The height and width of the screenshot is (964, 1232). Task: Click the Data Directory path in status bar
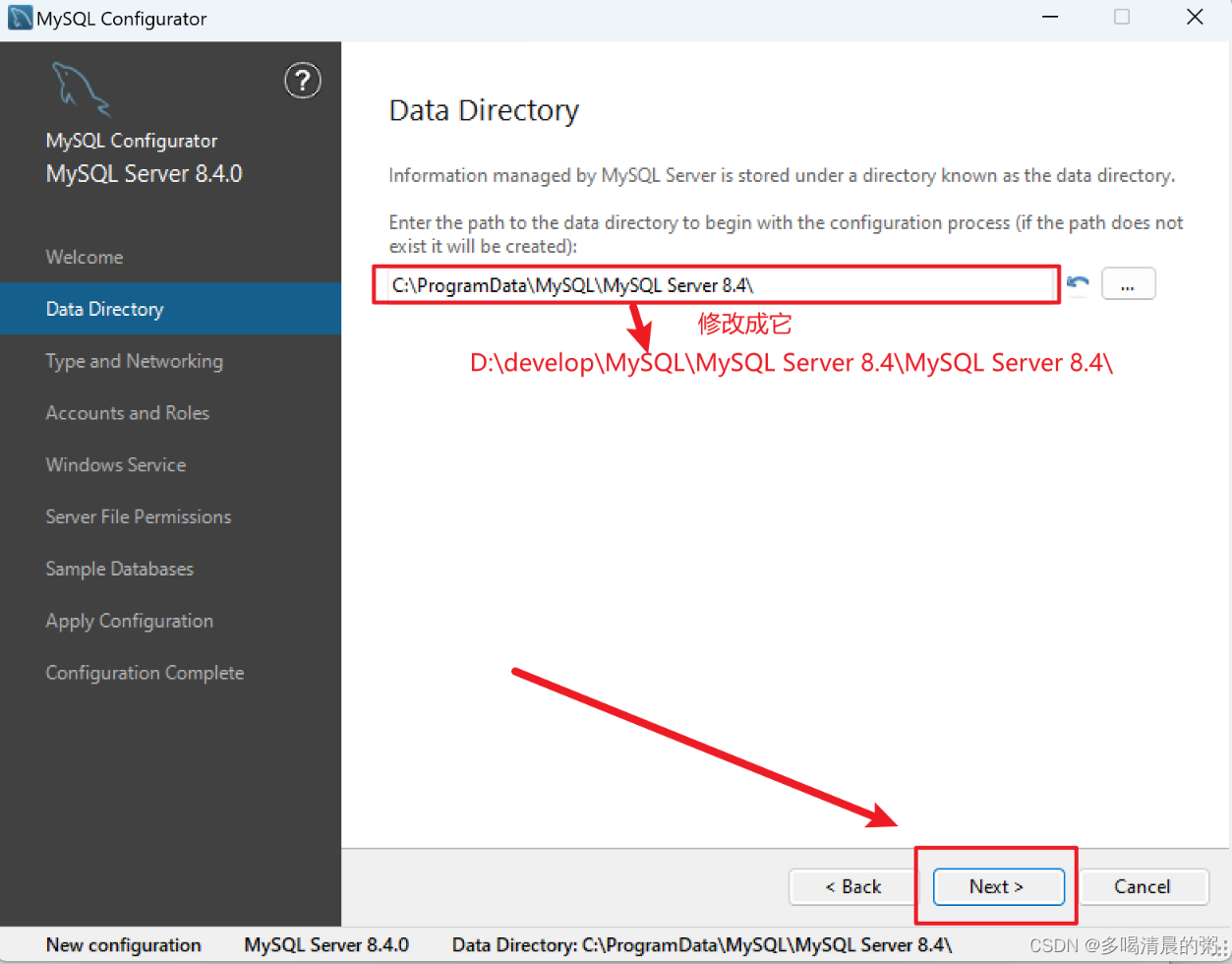(702, 944)
